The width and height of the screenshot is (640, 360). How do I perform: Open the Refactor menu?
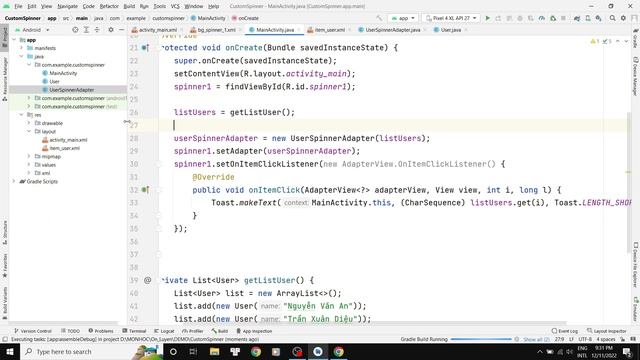click(x=109, y=6)
